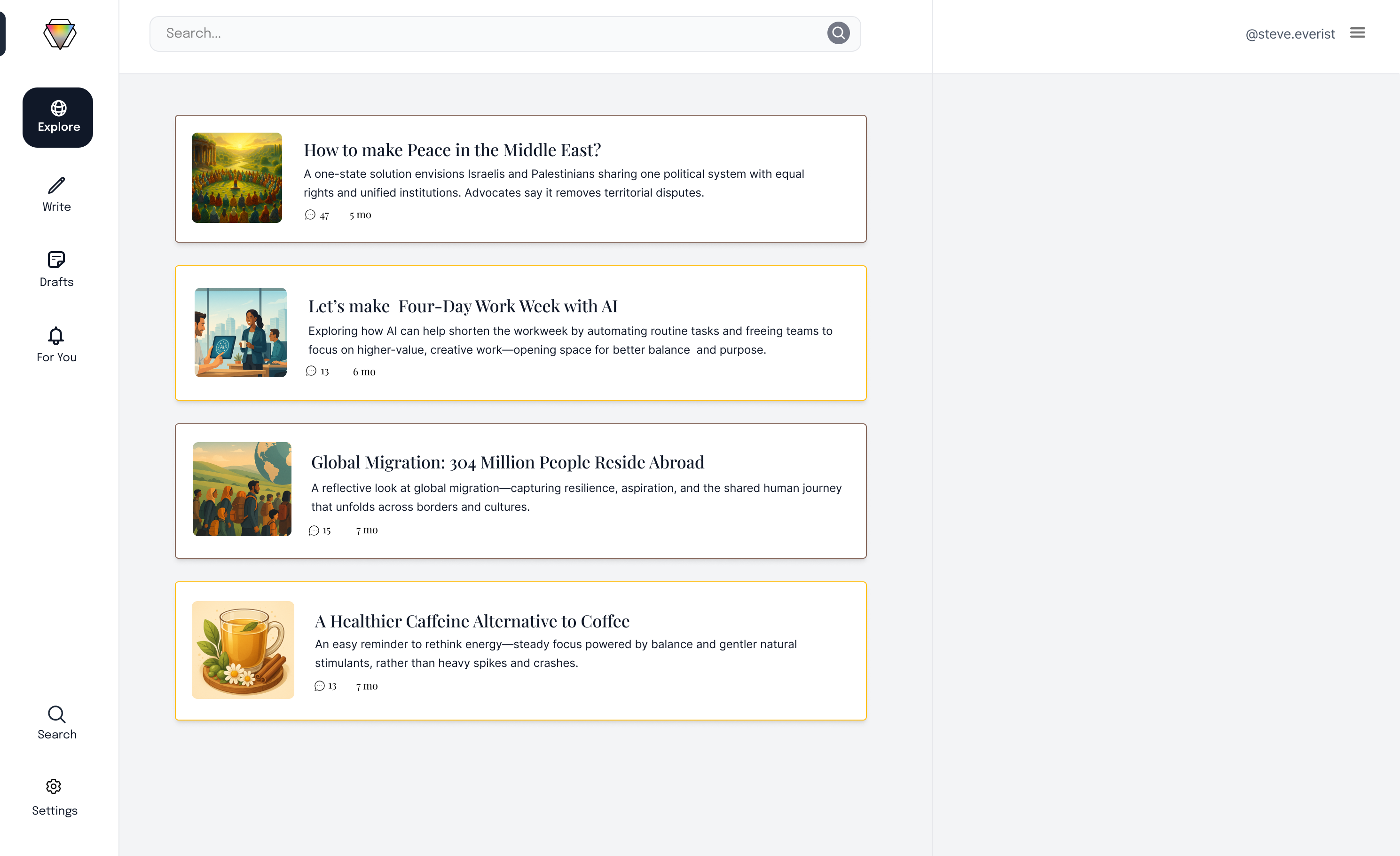Open "Four-Day Work Week with AI" article title
The height and width of the screenshot is (856, 1400).
coord(463,306)
